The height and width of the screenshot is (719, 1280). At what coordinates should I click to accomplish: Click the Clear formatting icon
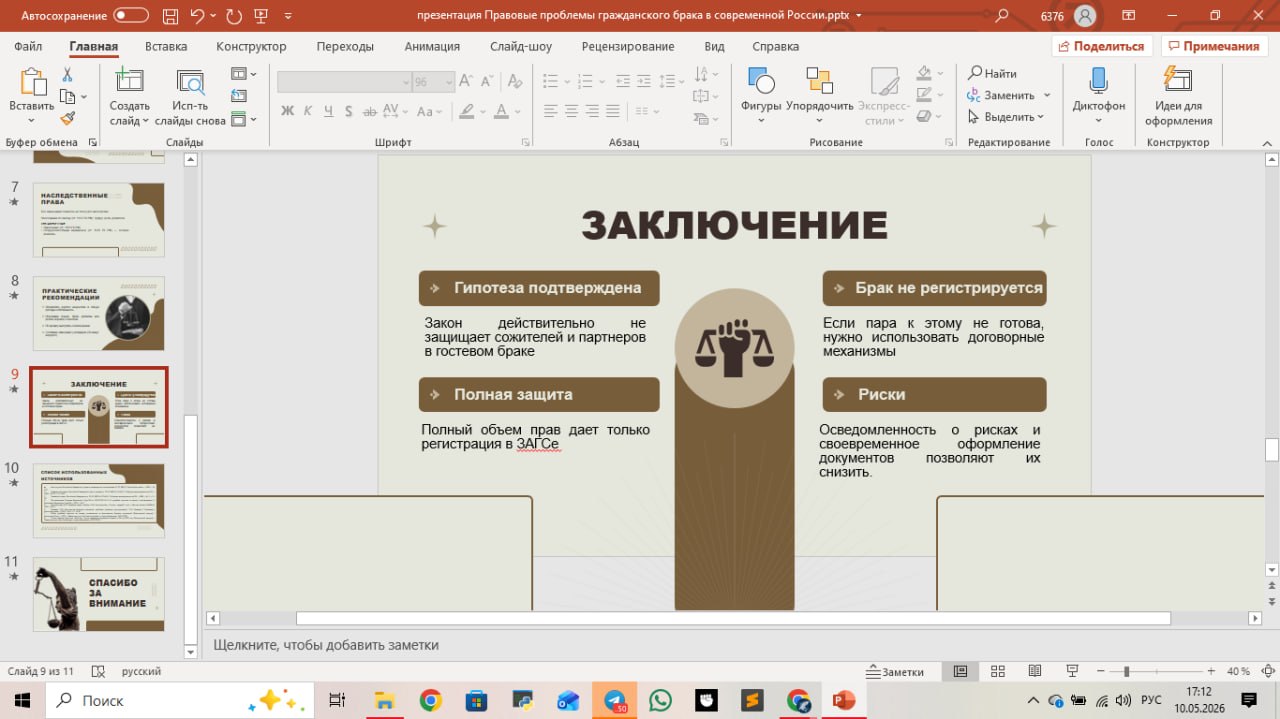click(x=515, y=82)
